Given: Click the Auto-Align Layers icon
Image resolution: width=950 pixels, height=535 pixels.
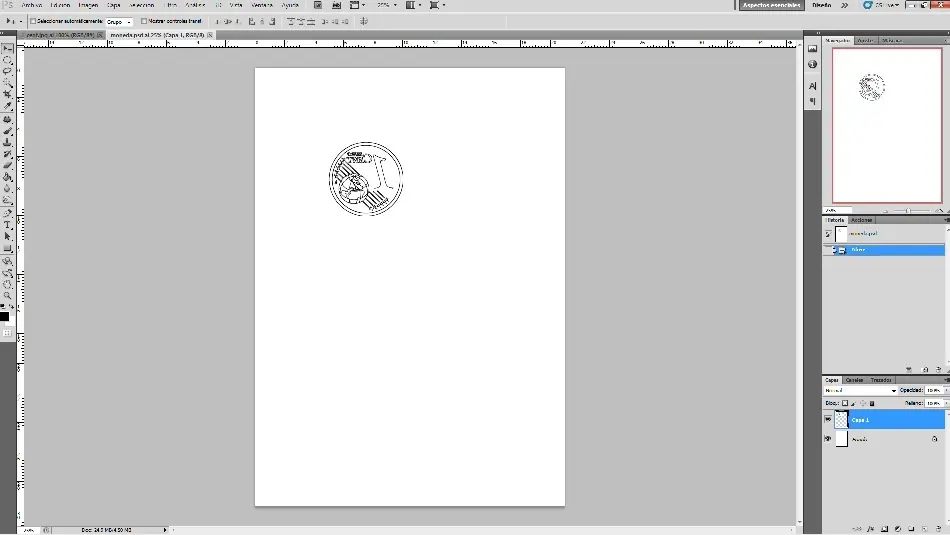Looking at the screenshot, I should (364, 21).
